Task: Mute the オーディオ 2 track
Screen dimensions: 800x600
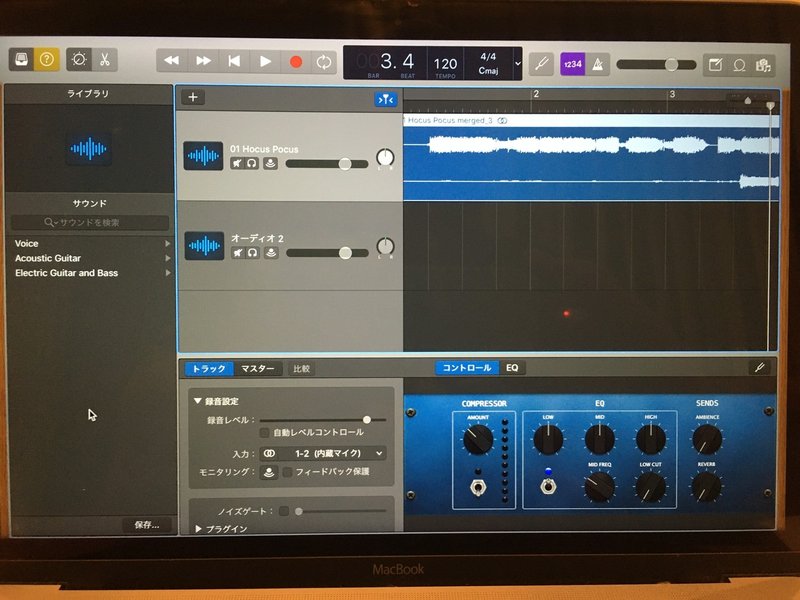Action: pos(238,253)
